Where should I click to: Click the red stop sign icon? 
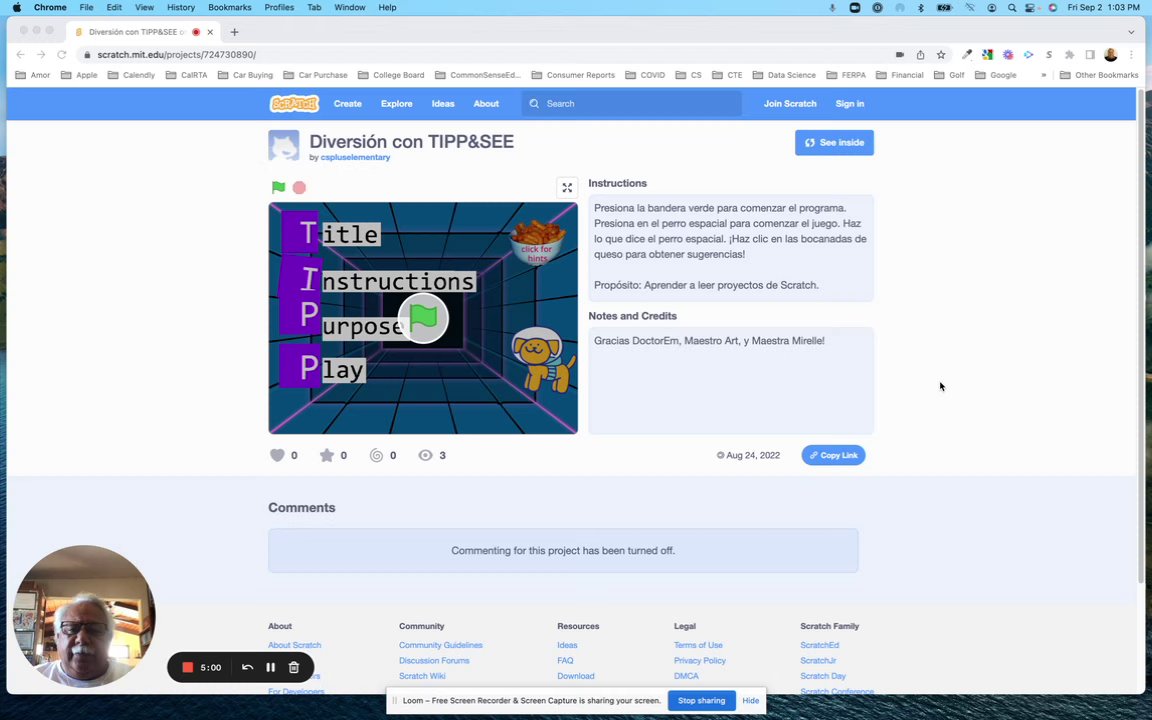point(299,187)
